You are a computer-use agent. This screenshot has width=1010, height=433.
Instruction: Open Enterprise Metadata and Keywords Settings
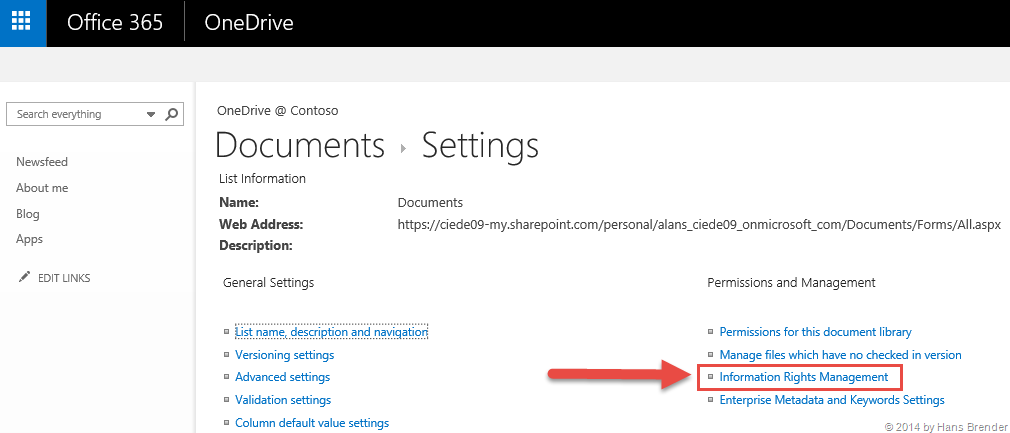[831, 400]
